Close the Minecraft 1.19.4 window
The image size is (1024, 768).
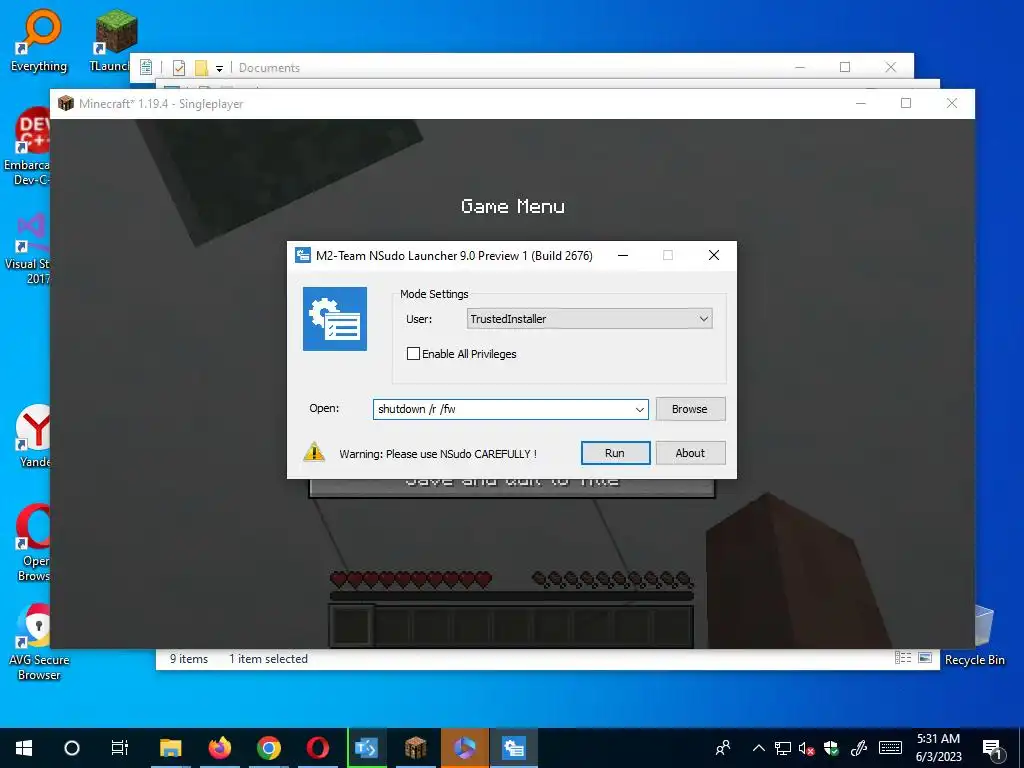pyautogui.click(x=952, y=103)
